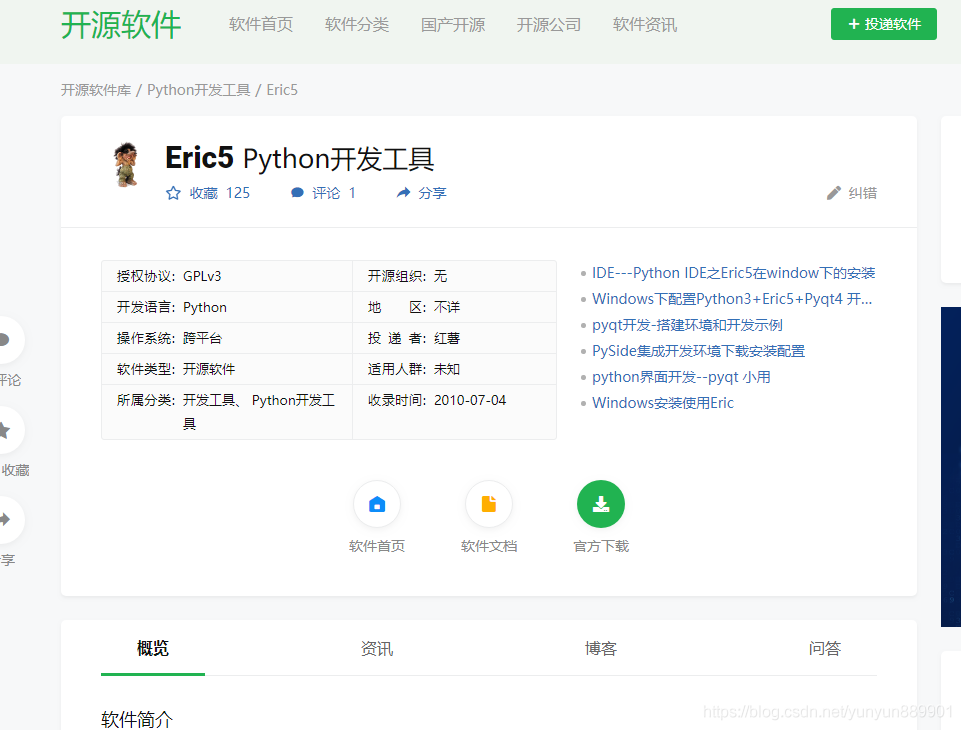Open the orange 软件文档 document icon

click(x=489, y=504)
